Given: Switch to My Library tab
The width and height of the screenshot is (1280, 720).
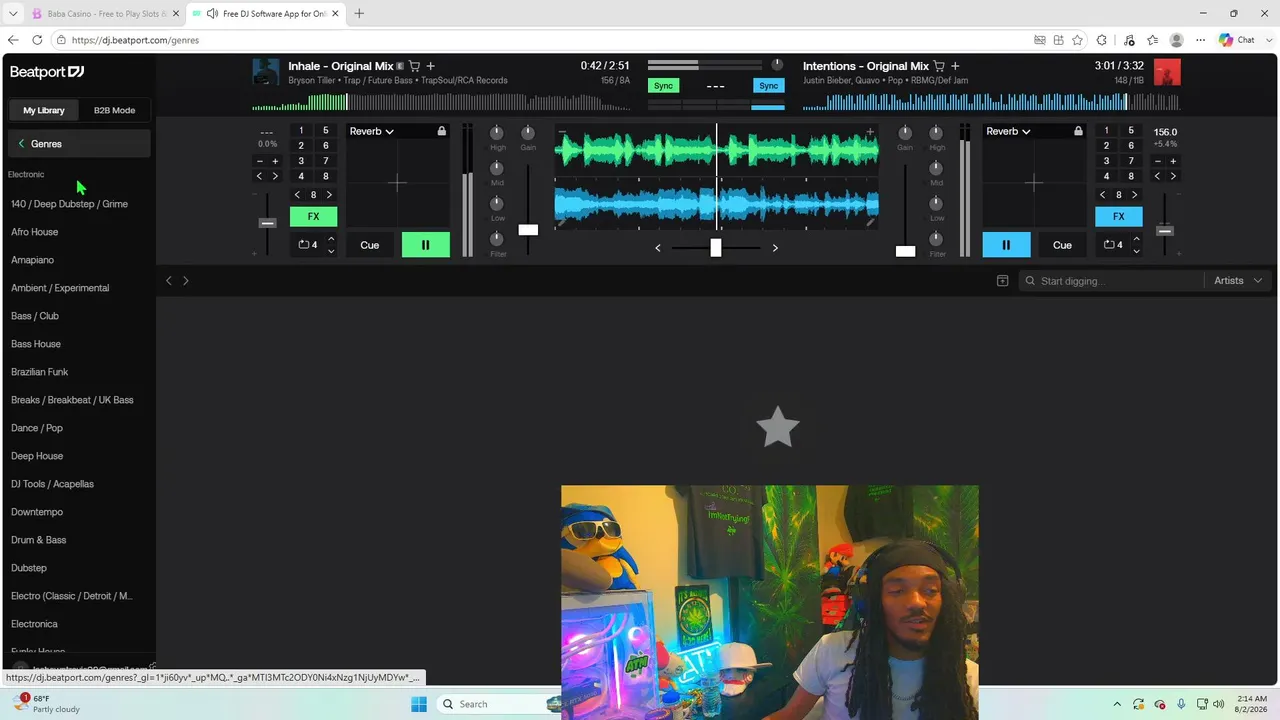Looking at the screenshot, I should tap(44, 110).
